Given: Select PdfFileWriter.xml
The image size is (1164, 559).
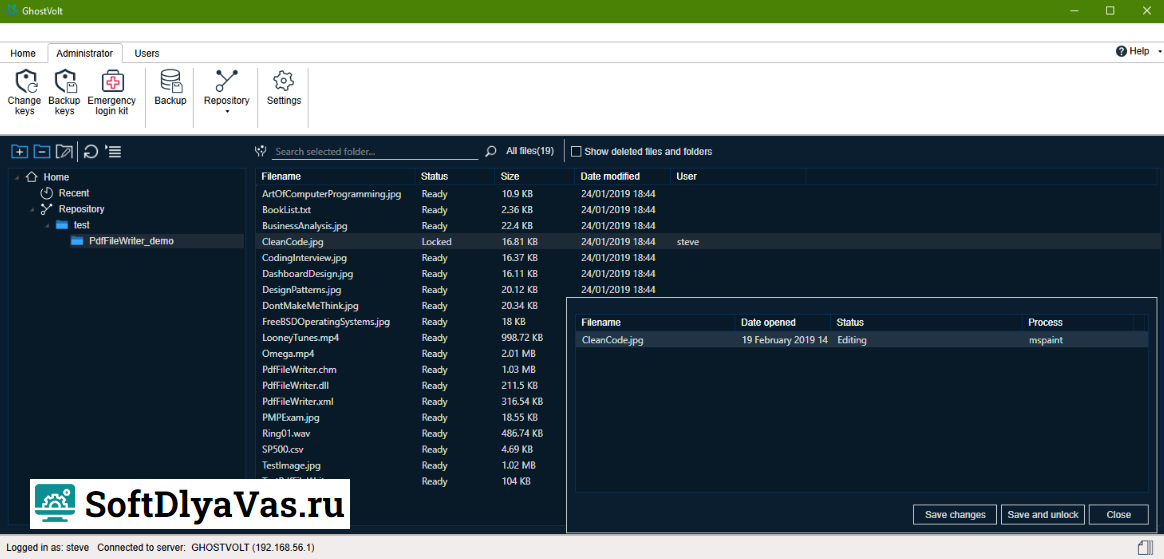Looking at the screenshot, I should 298,402.
